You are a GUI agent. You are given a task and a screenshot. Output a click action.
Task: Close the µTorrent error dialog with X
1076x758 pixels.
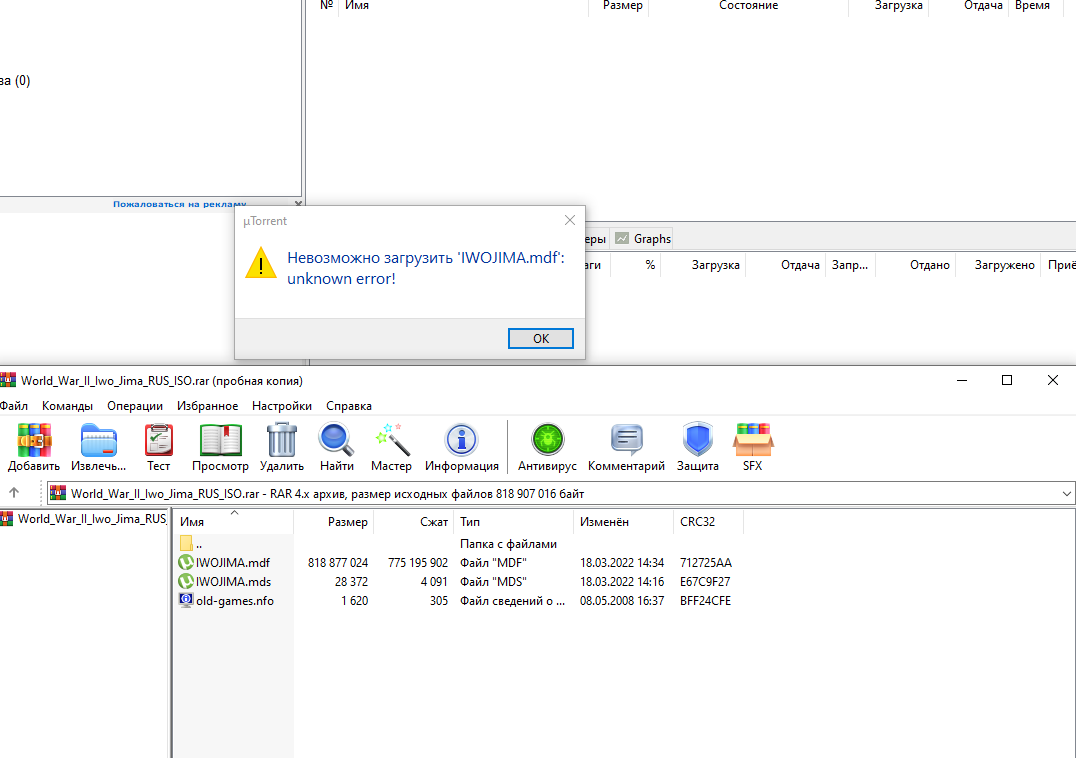click(x=570, y=220)
